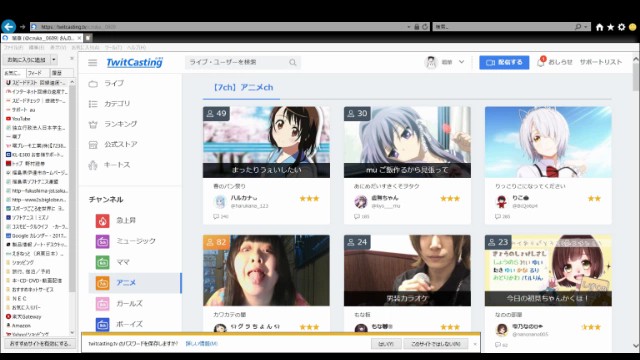640x360 pixels.
Task: Open サポートリスト link
Action: [x=601, y=62]
